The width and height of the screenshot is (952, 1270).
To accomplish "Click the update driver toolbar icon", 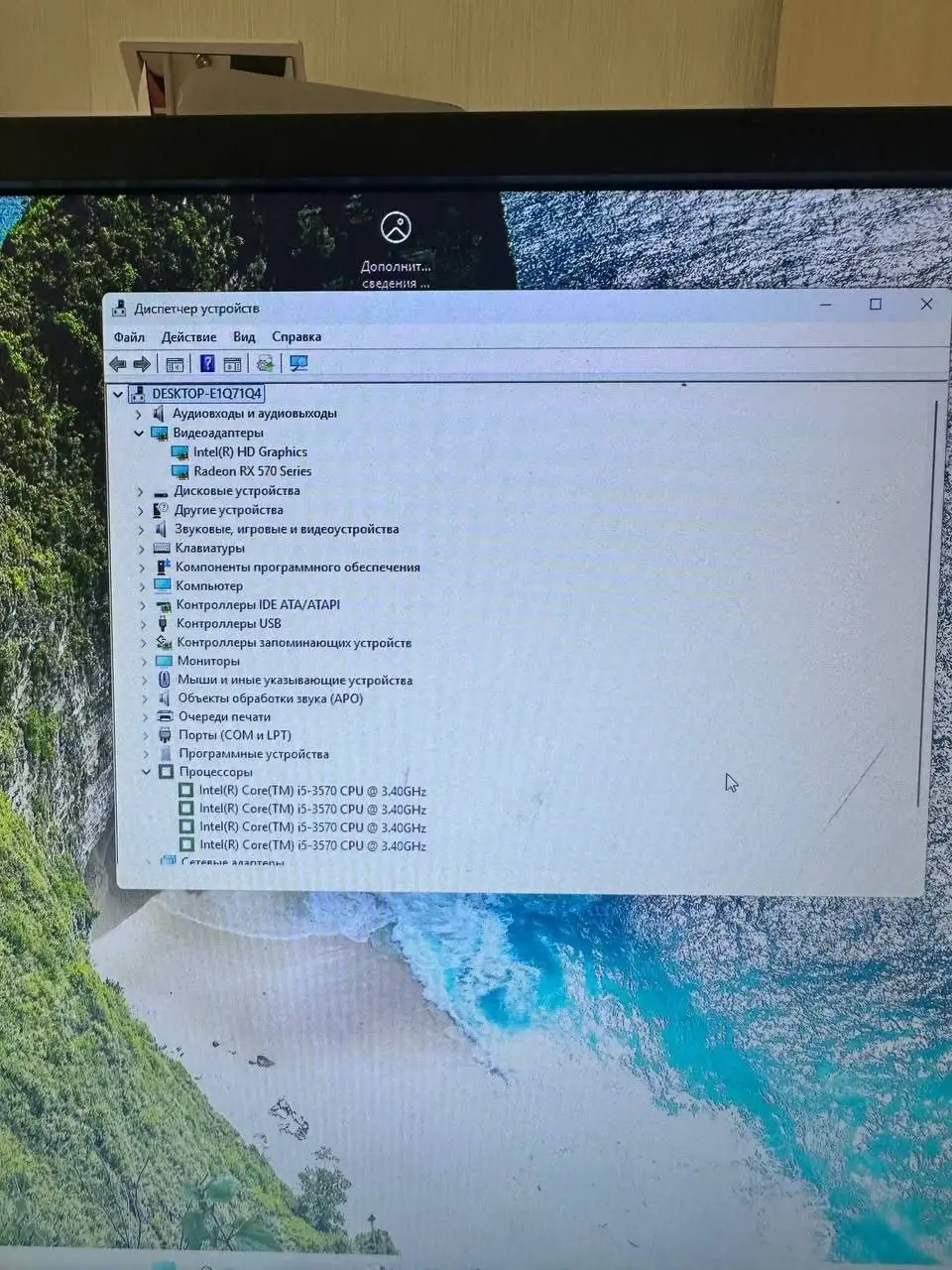I will 265,364.
